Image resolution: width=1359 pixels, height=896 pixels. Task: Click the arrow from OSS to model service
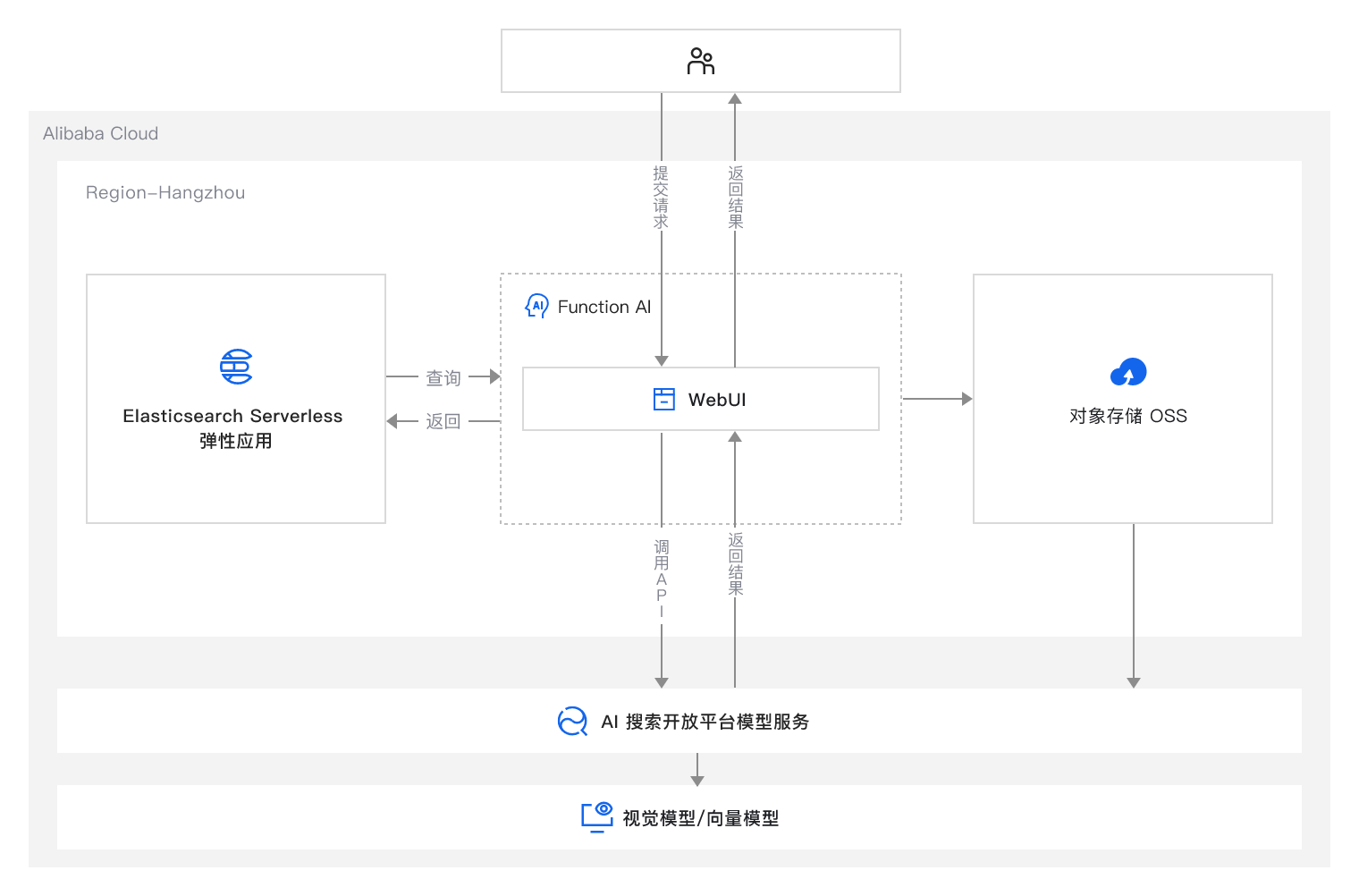coord(1134,608)
